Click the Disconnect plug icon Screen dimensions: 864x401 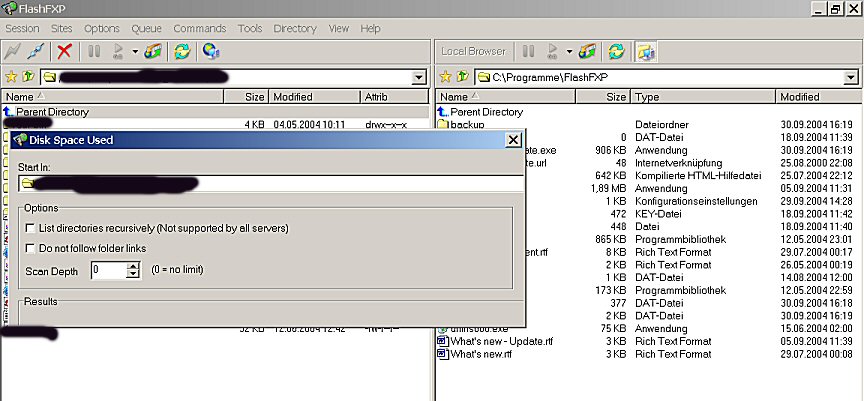[37, 51]
